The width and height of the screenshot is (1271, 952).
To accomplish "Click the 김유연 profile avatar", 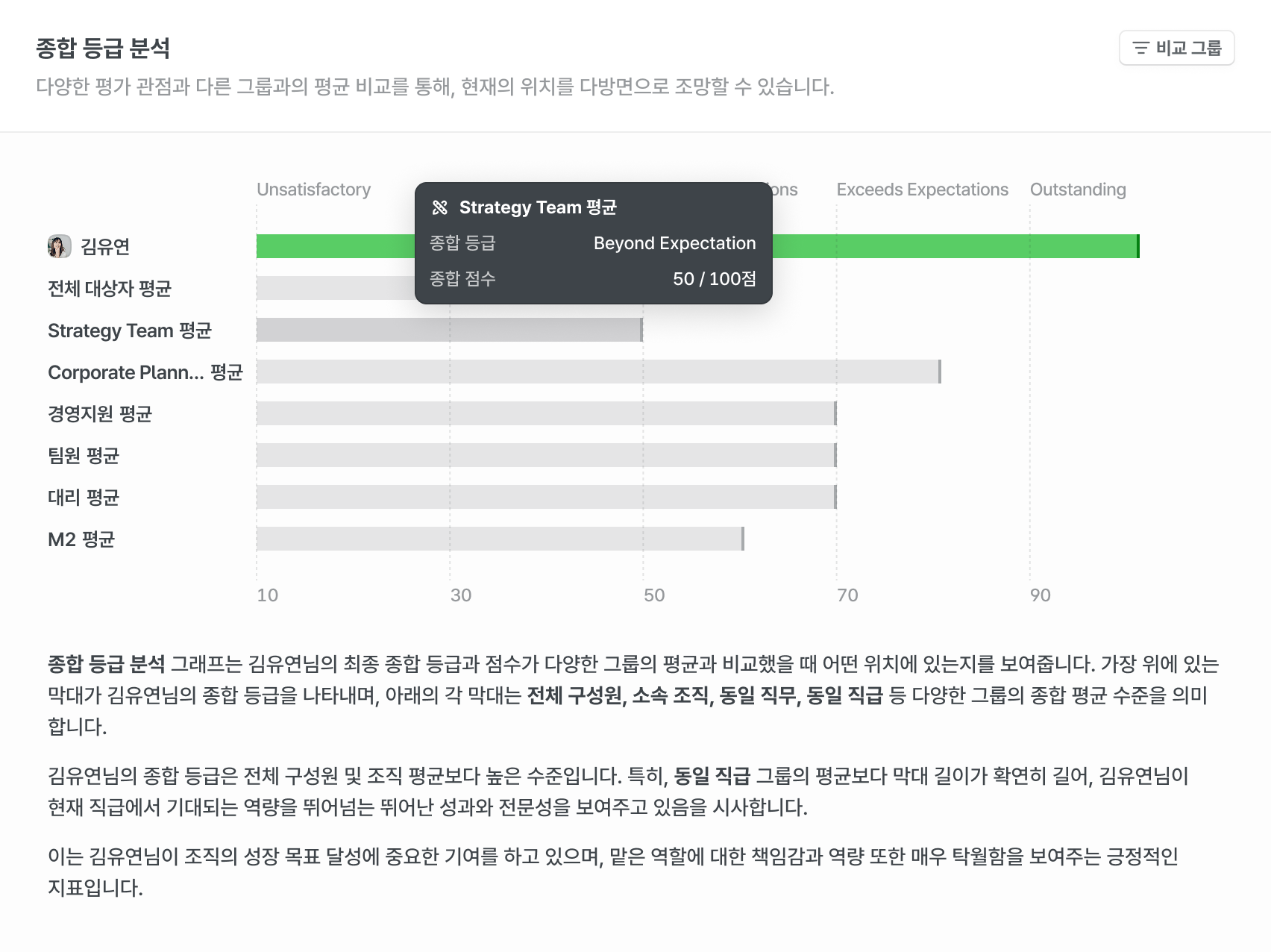I will 60,246.
